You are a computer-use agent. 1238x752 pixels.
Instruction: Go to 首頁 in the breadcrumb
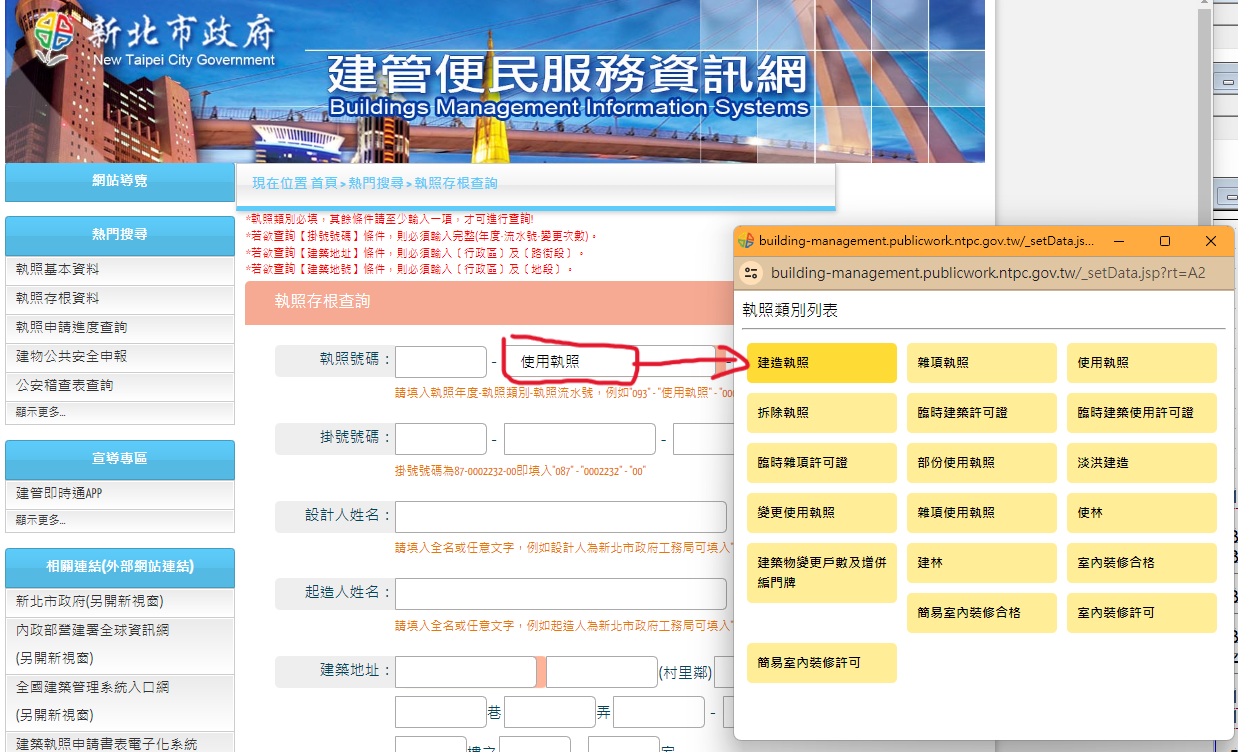click(x=324, y=184)
